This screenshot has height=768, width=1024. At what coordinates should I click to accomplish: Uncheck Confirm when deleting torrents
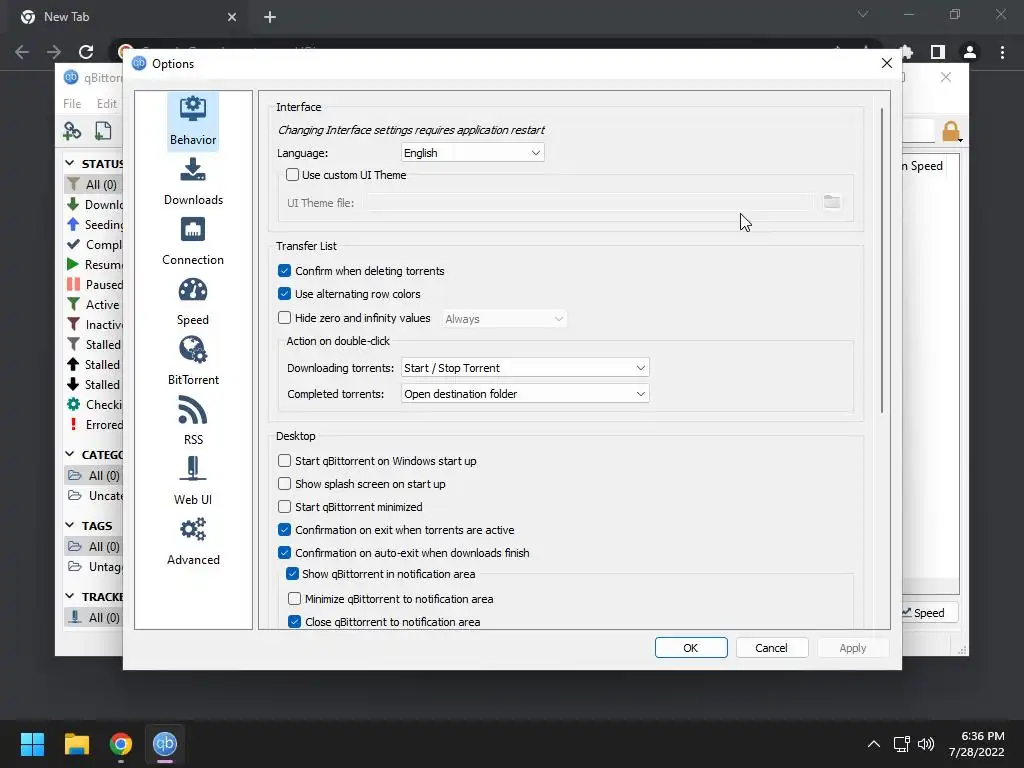click(284, 271)
